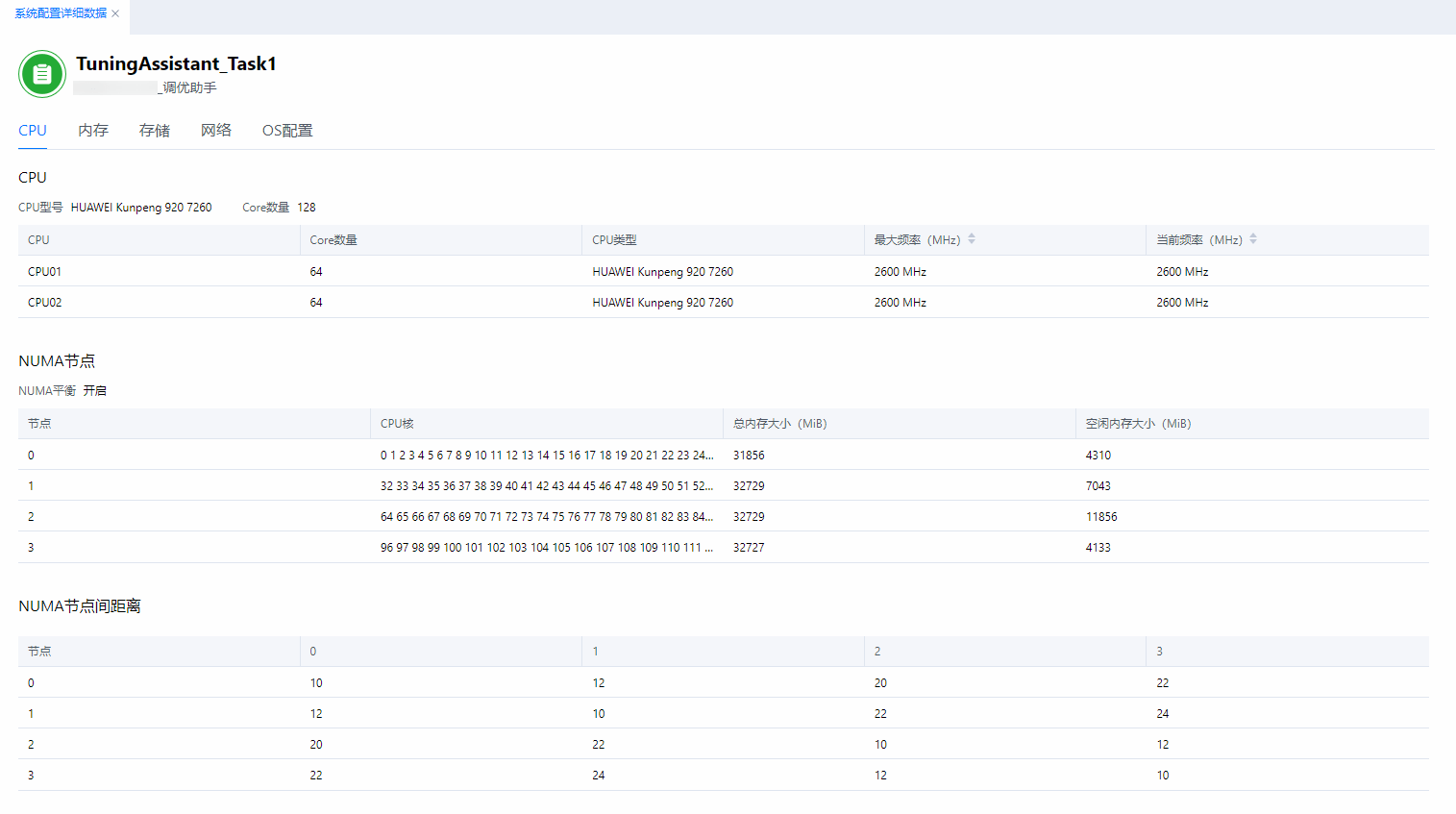Close the 系统配置详细数据 tab

click(x=115, y=13)
